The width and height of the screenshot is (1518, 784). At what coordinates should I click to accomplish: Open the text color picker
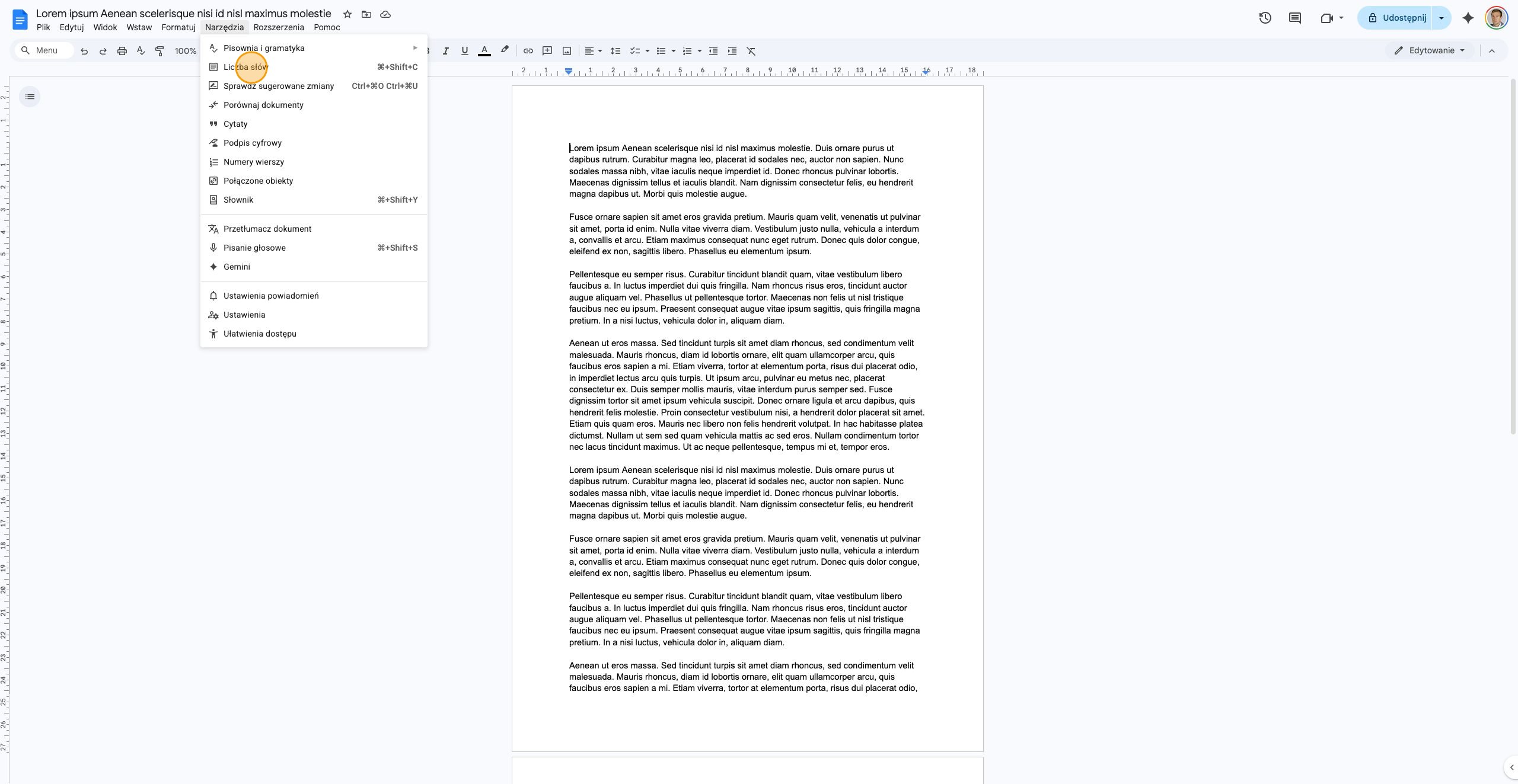tap(484, 51)
